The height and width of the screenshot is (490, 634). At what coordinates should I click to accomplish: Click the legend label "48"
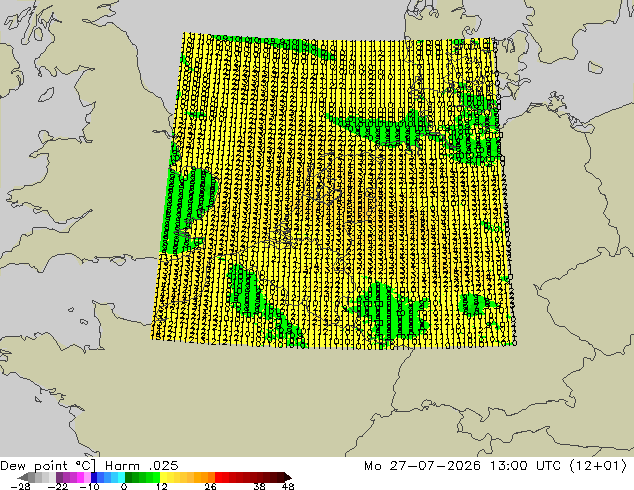coord(288,486)
